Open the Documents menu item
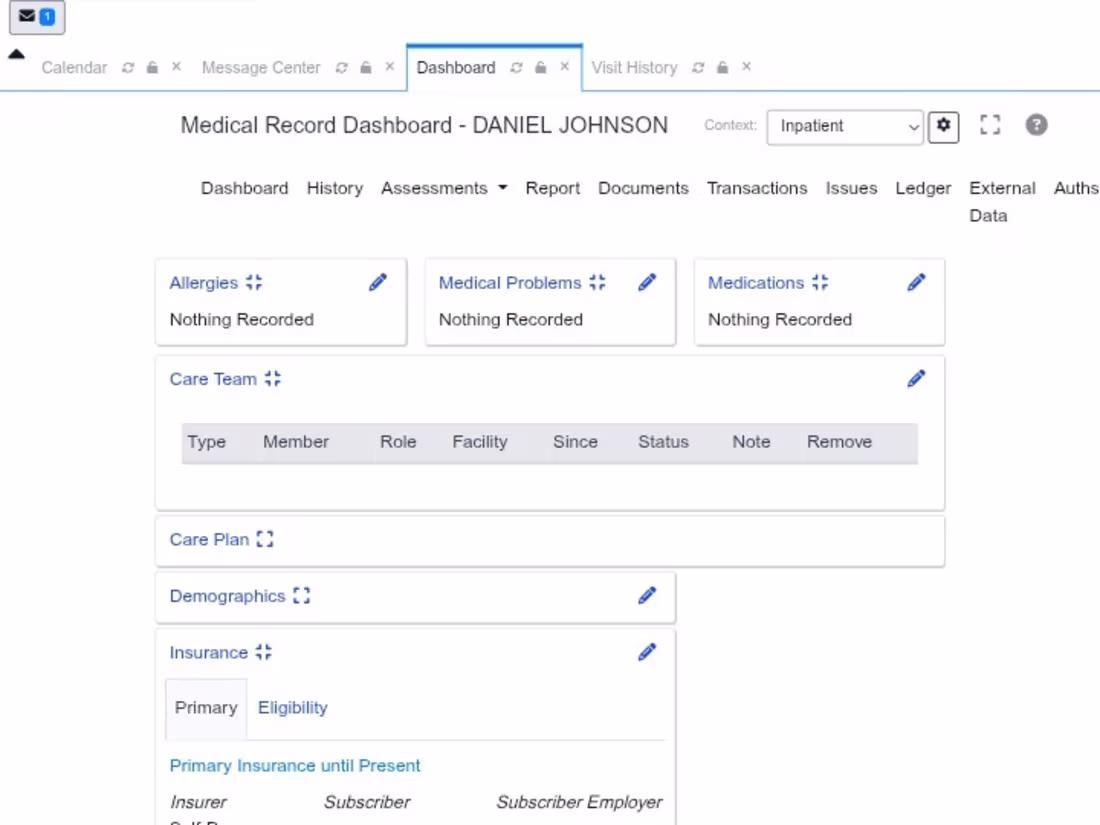 643,188
